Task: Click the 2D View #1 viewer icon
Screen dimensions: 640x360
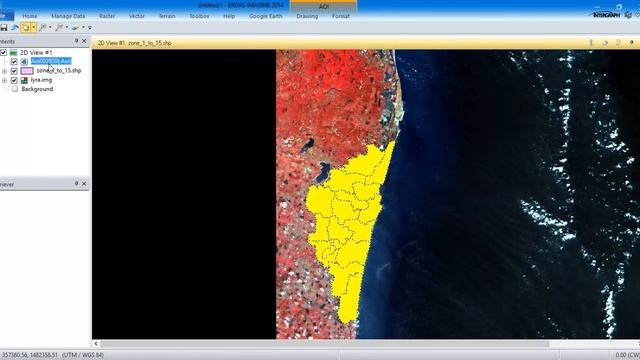Action: pos(13,53)
